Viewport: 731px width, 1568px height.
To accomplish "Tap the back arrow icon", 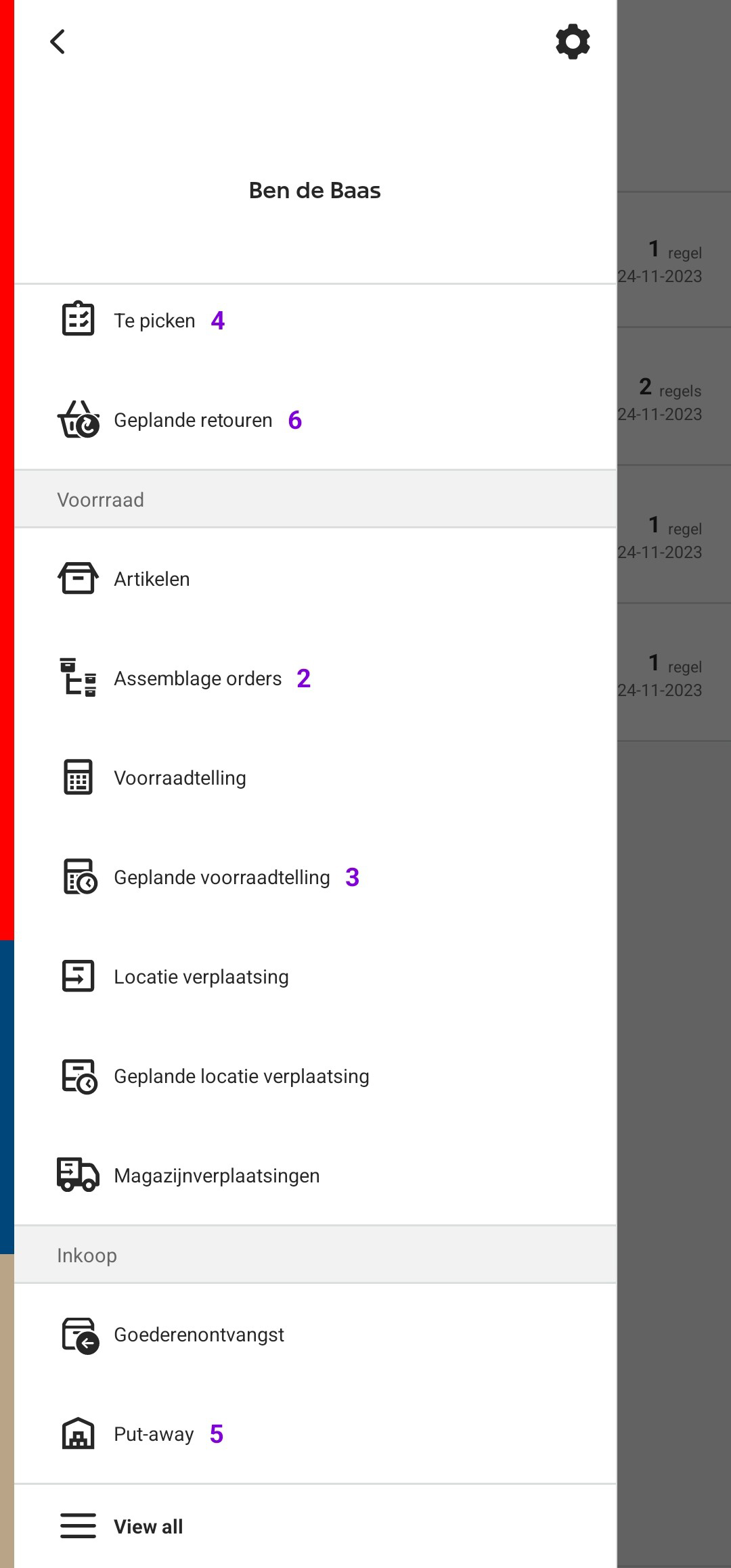I will click(x=58, y=42).
